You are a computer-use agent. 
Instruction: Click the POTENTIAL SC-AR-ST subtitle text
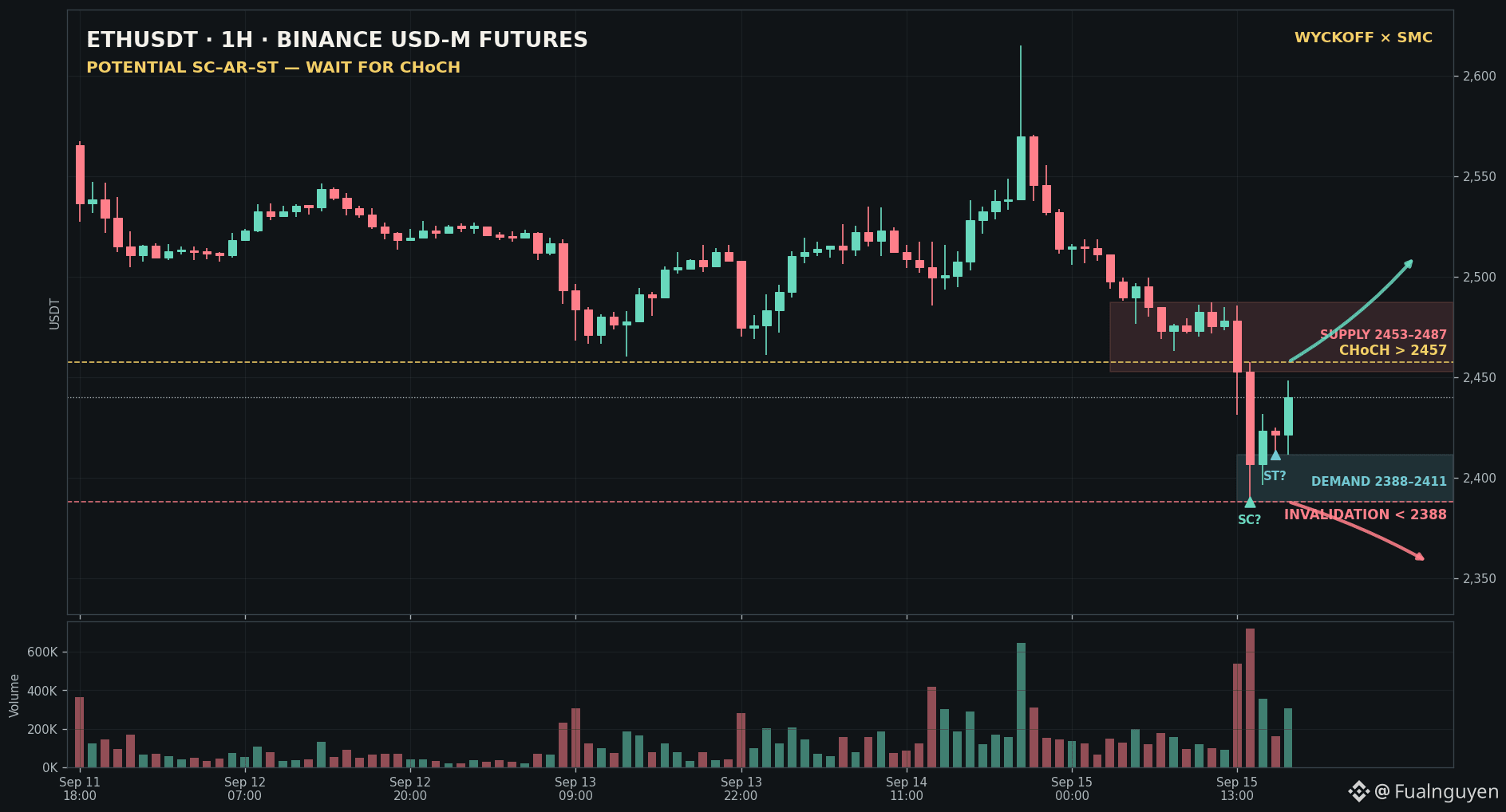tap(273, 68)
